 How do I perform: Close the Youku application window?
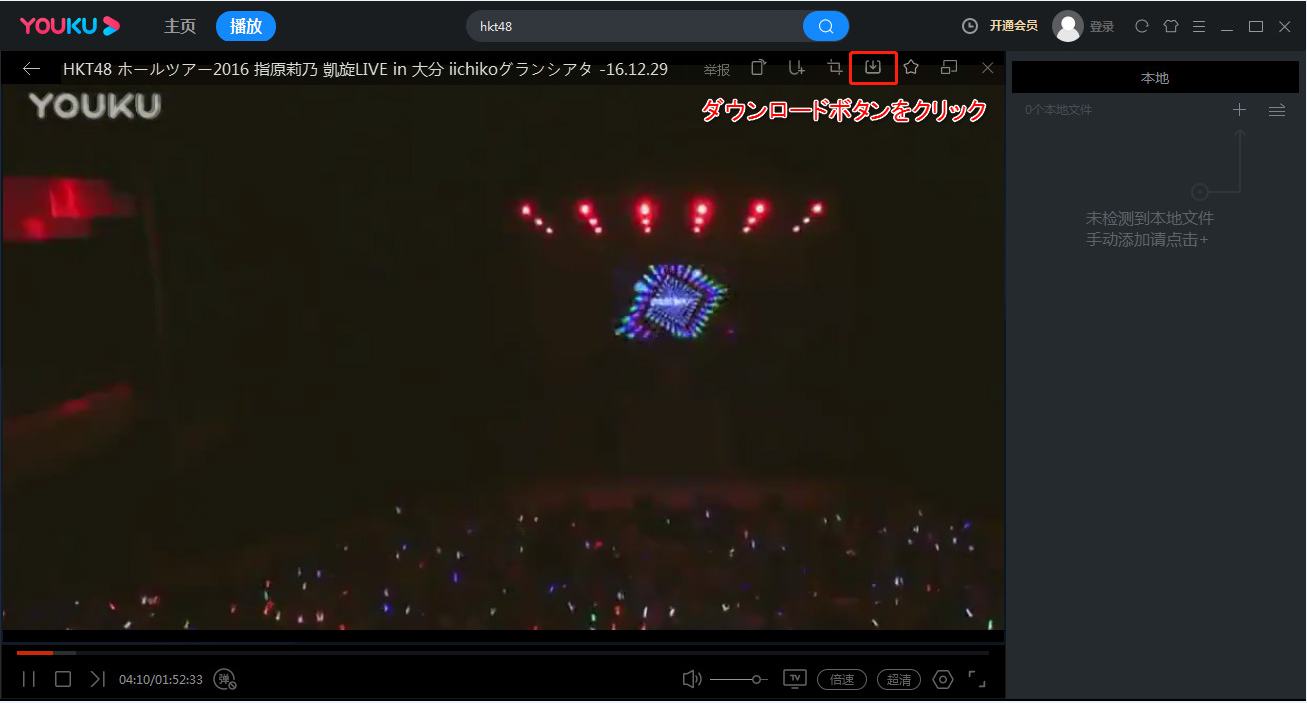tap(1284, 26)
